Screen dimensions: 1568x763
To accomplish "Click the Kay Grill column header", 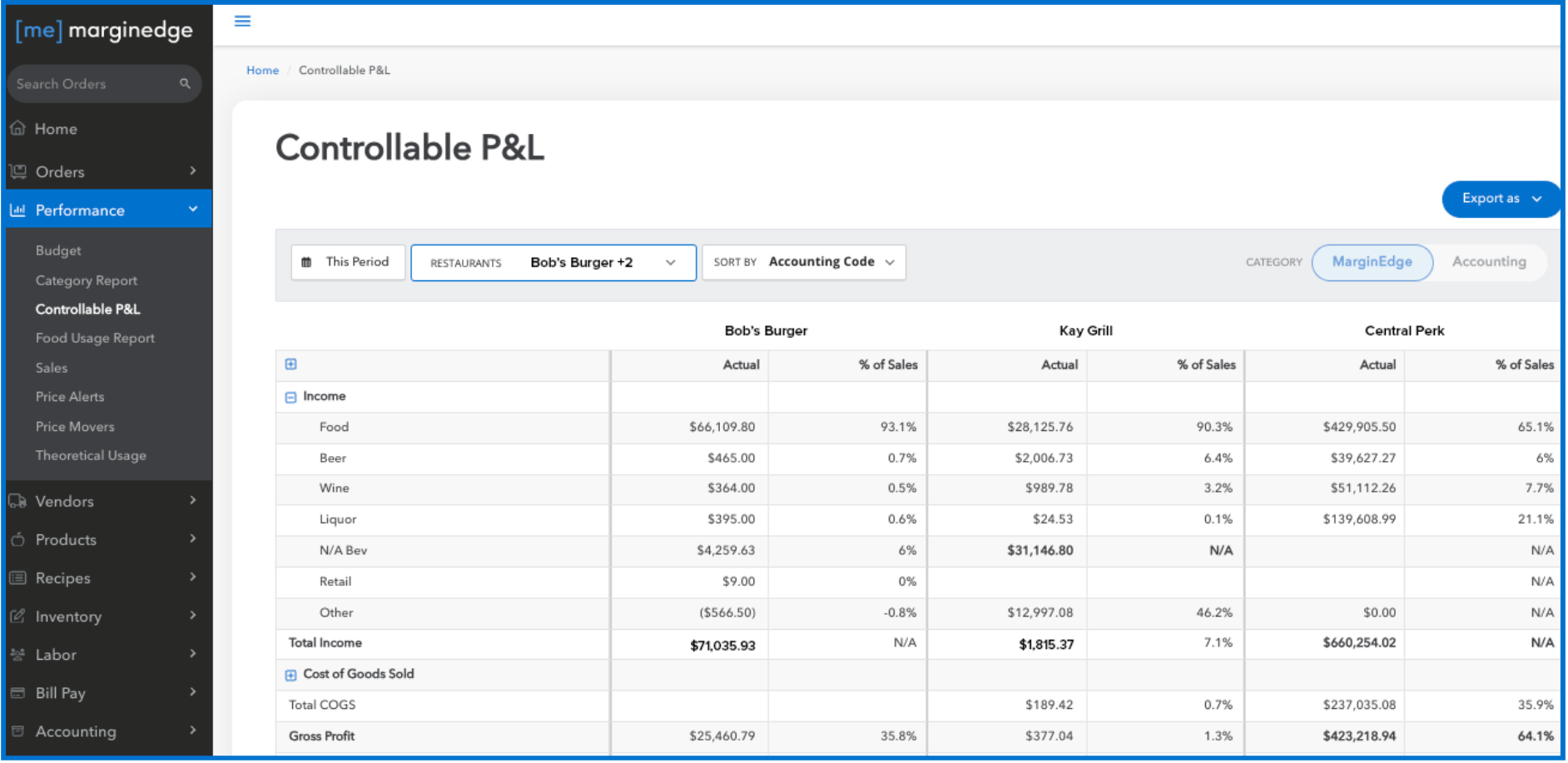I will click(1085, 331).
